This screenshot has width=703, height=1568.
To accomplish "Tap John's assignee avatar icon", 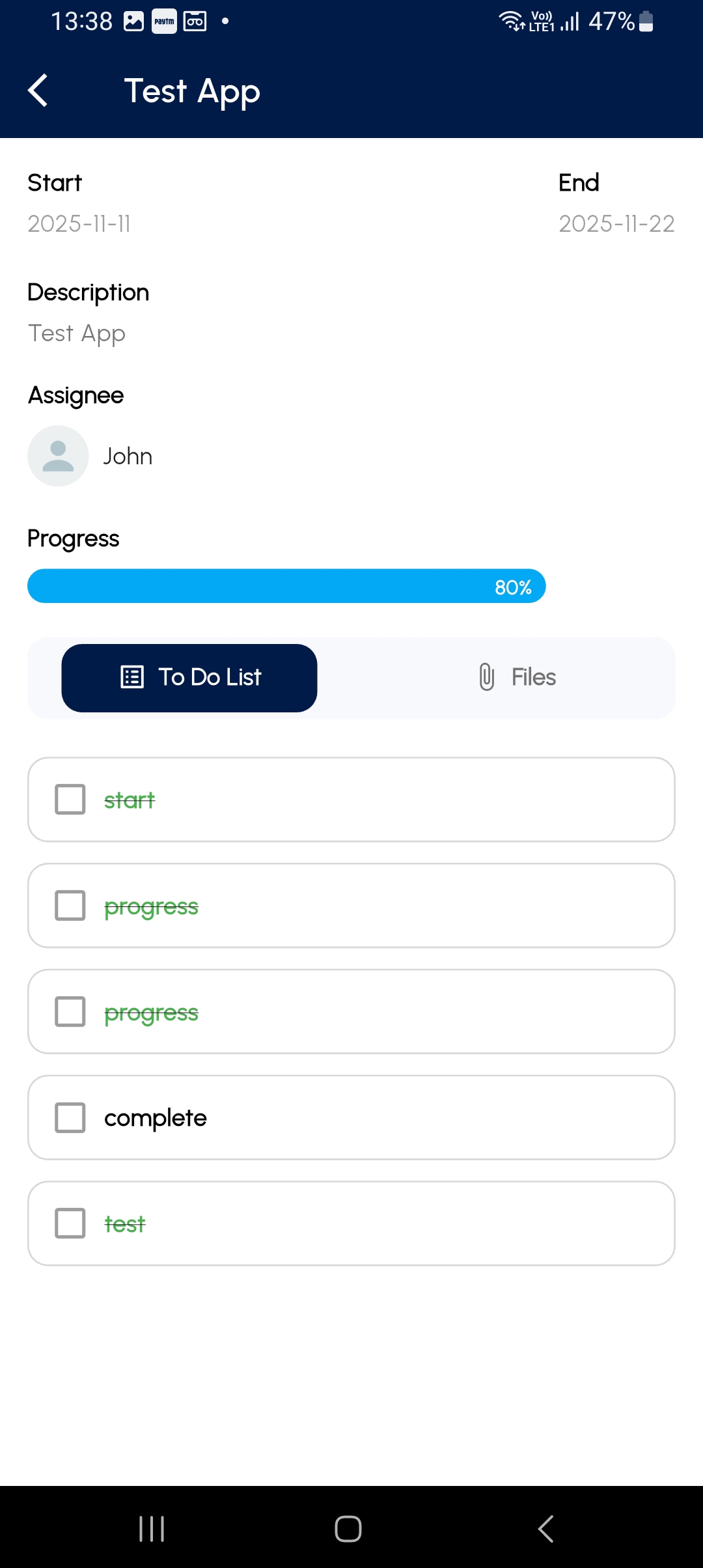I will [x=58, y=456].
